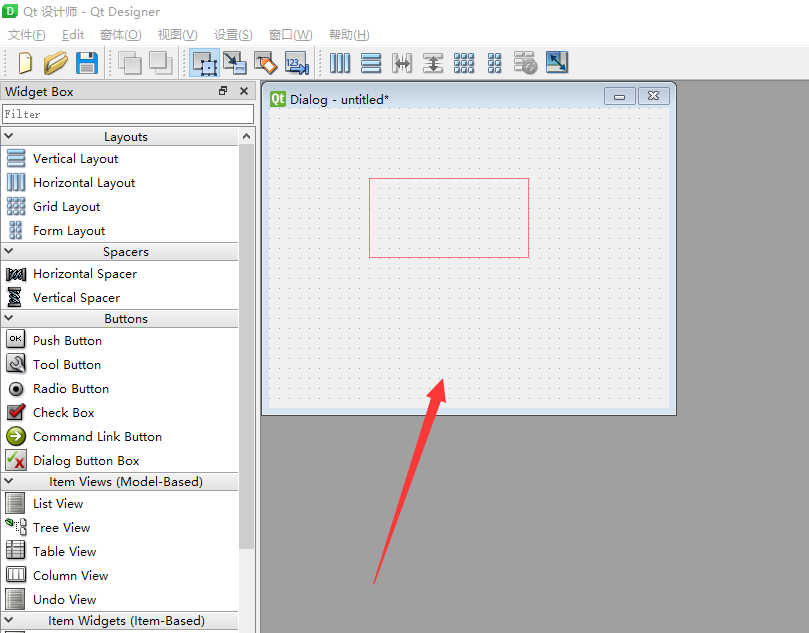Switch to Edit Tab Order mode icon
This screenshot has width=809, height=633.
tap(297, 63)
